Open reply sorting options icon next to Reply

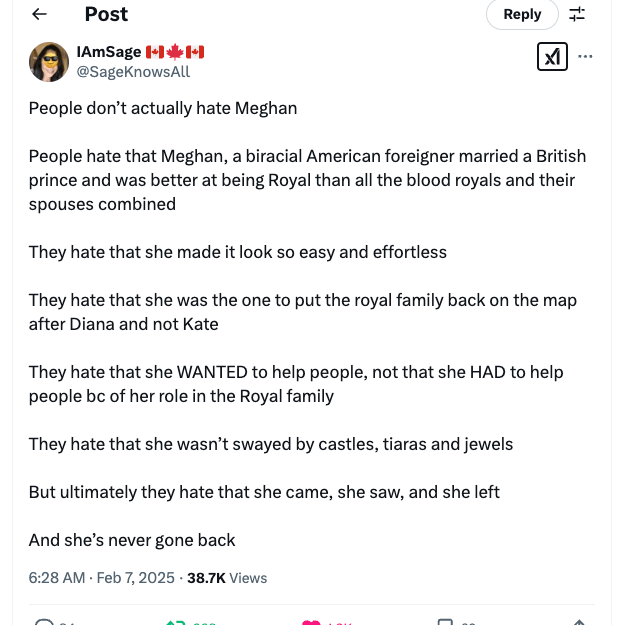point(577,14)
